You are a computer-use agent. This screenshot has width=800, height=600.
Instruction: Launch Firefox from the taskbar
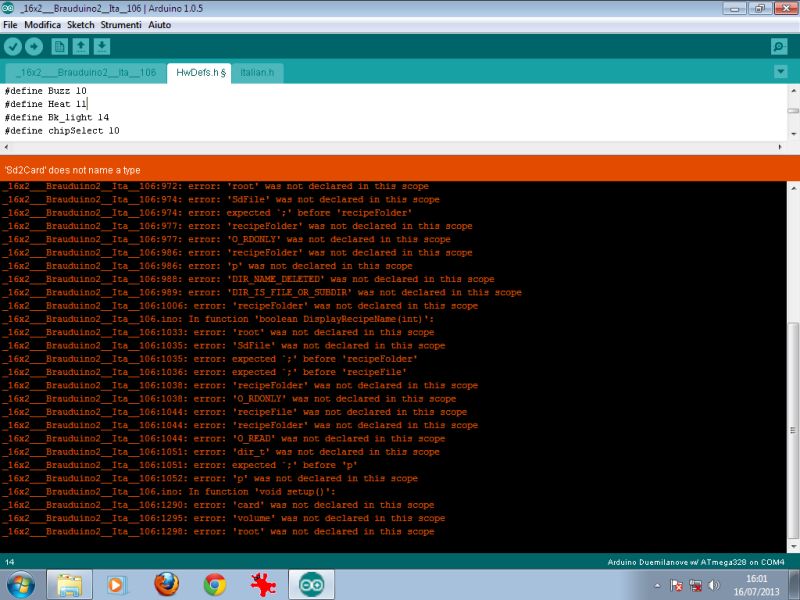pyautogui.click(x=166, y=583)
